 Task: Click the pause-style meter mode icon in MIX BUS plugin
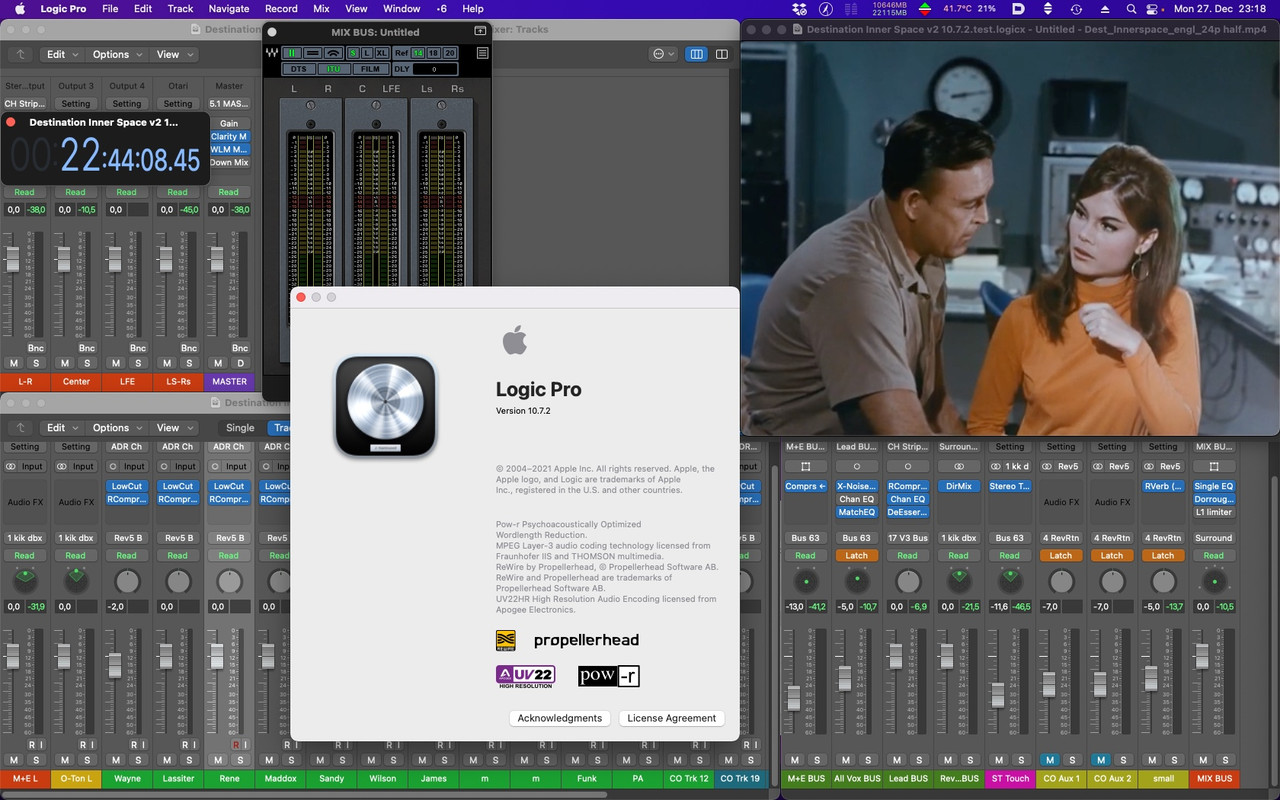click(x=291, y=53)
